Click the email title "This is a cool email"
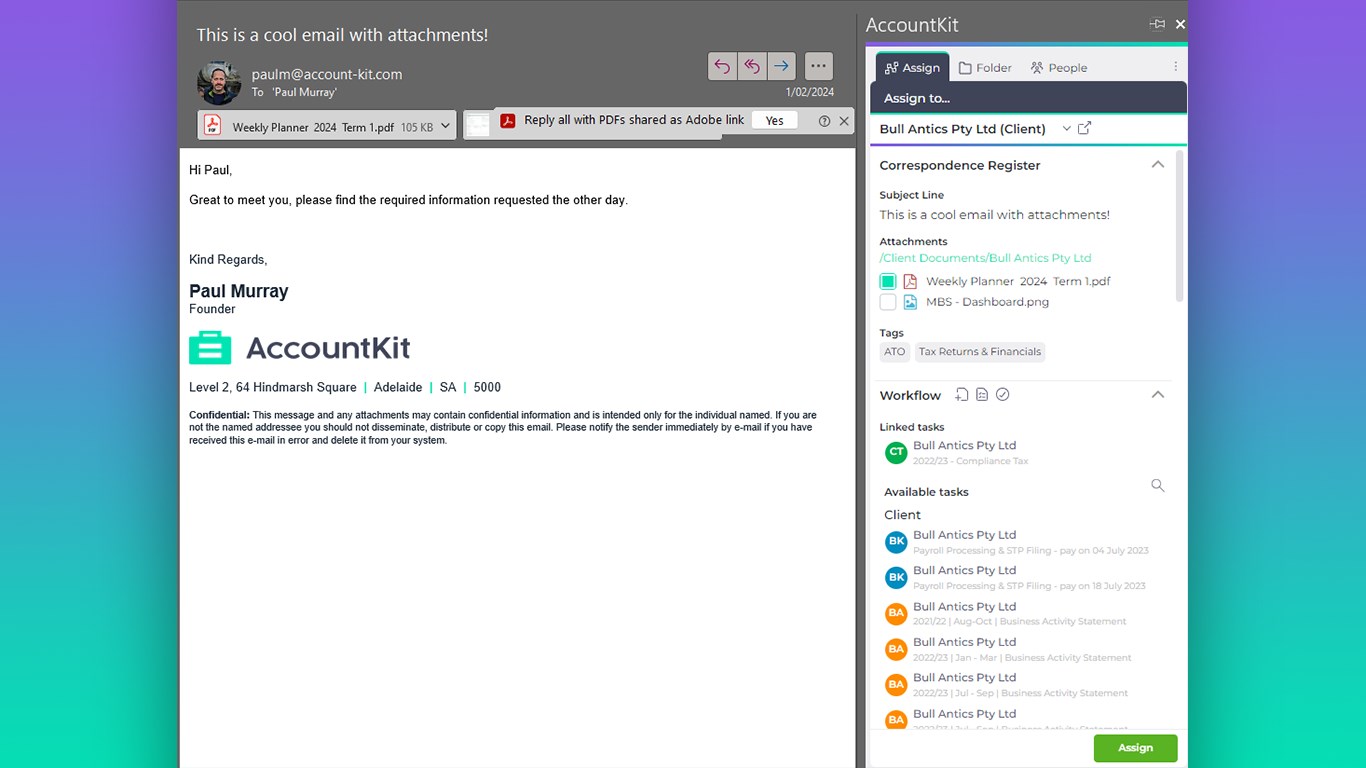This screenshot has height=768, width=1366. (342, 35)
